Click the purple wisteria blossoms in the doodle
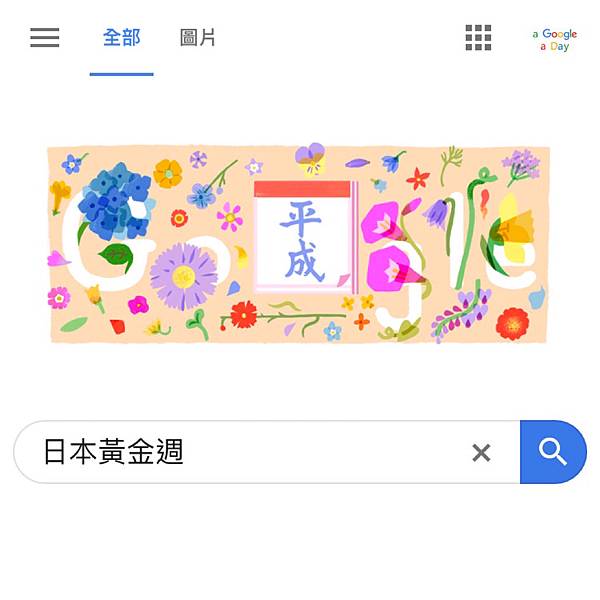 pyautogui.click(x=461, y=311)
